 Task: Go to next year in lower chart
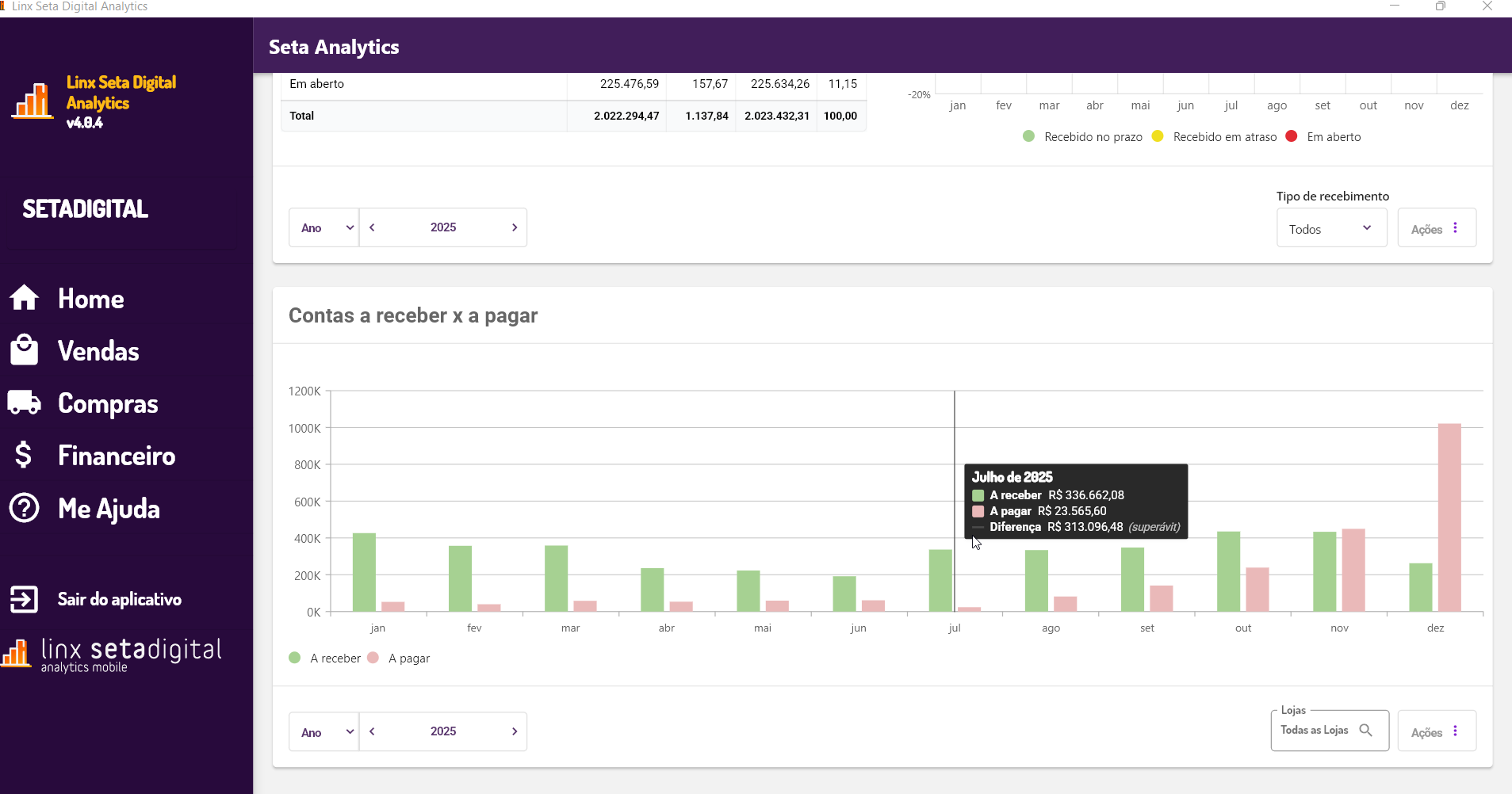coord(515,731)
